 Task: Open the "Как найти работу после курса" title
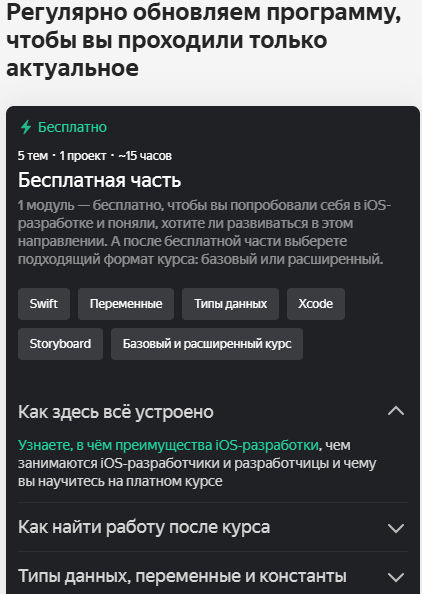tap(144, 527)
